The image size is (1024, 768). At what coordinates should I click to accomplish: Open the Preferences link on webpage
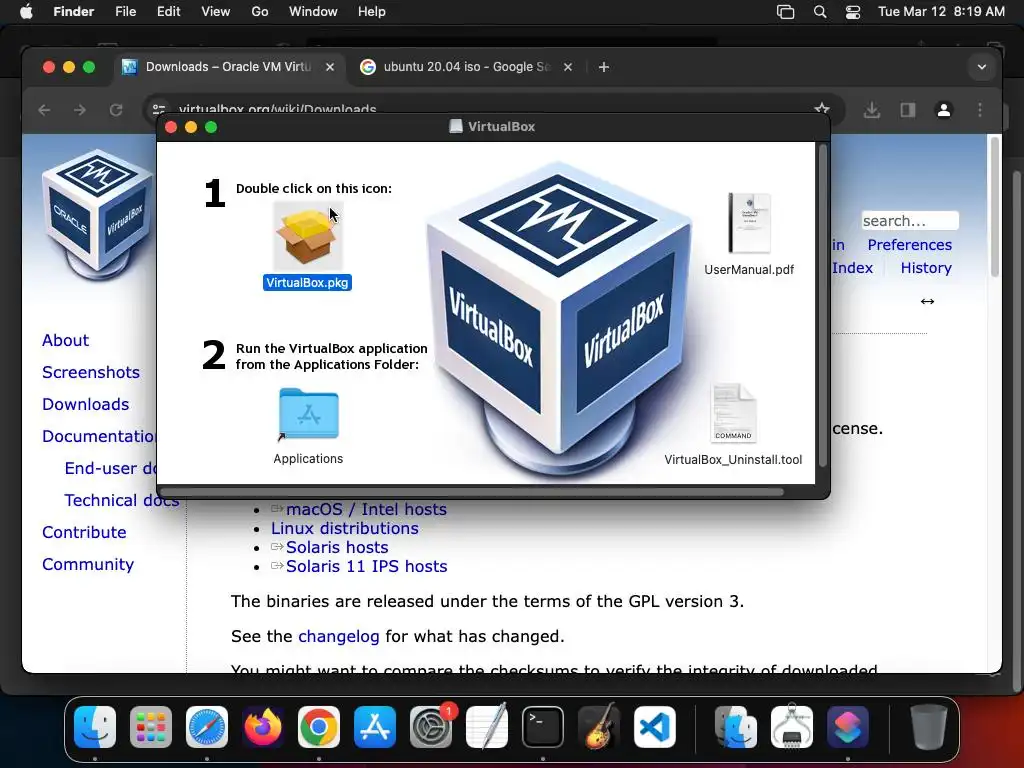pos(910,245)
